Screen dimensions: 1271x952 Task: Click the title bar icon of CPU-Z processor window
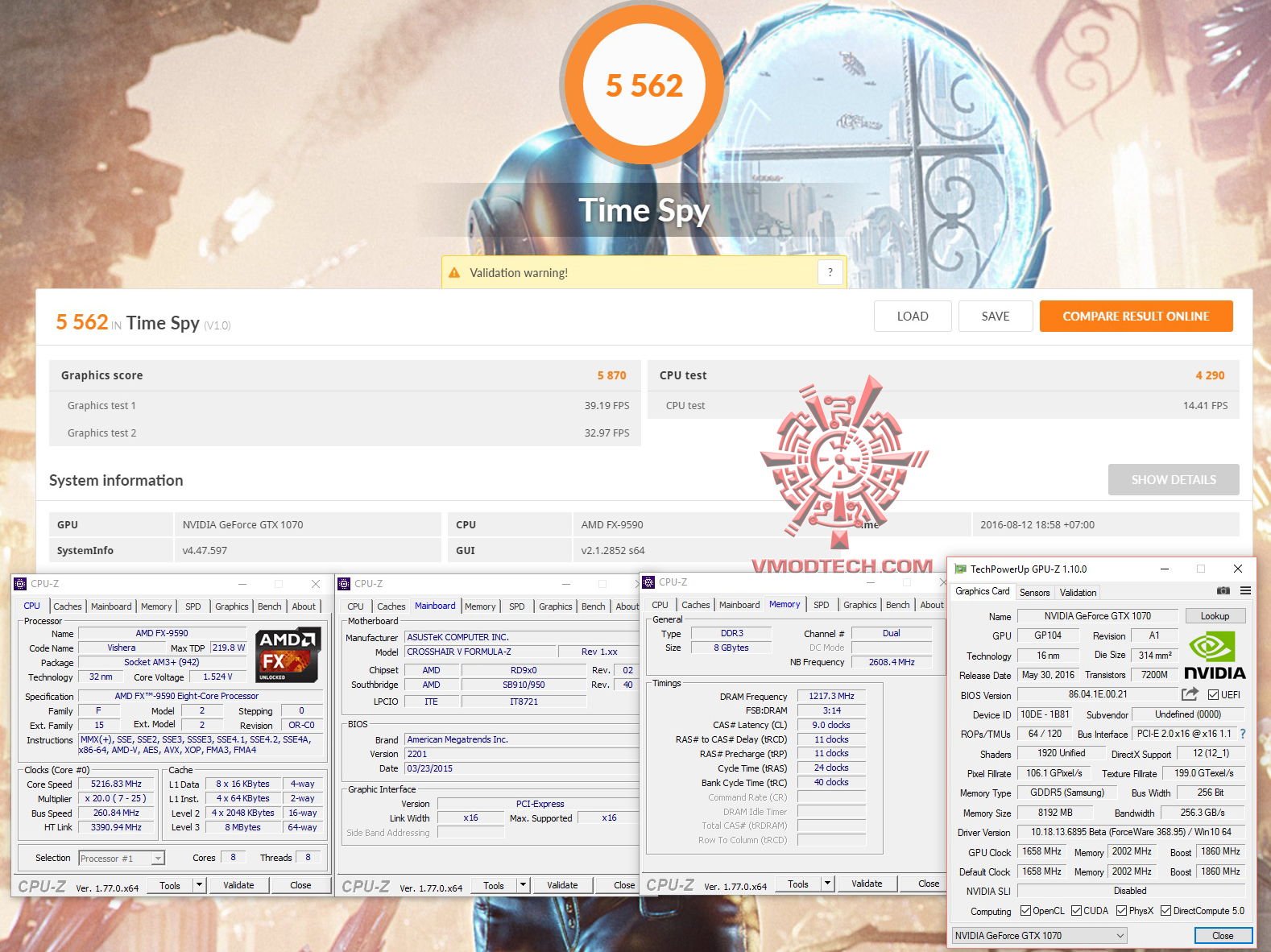pyautogui.click(x=20, y=584)
